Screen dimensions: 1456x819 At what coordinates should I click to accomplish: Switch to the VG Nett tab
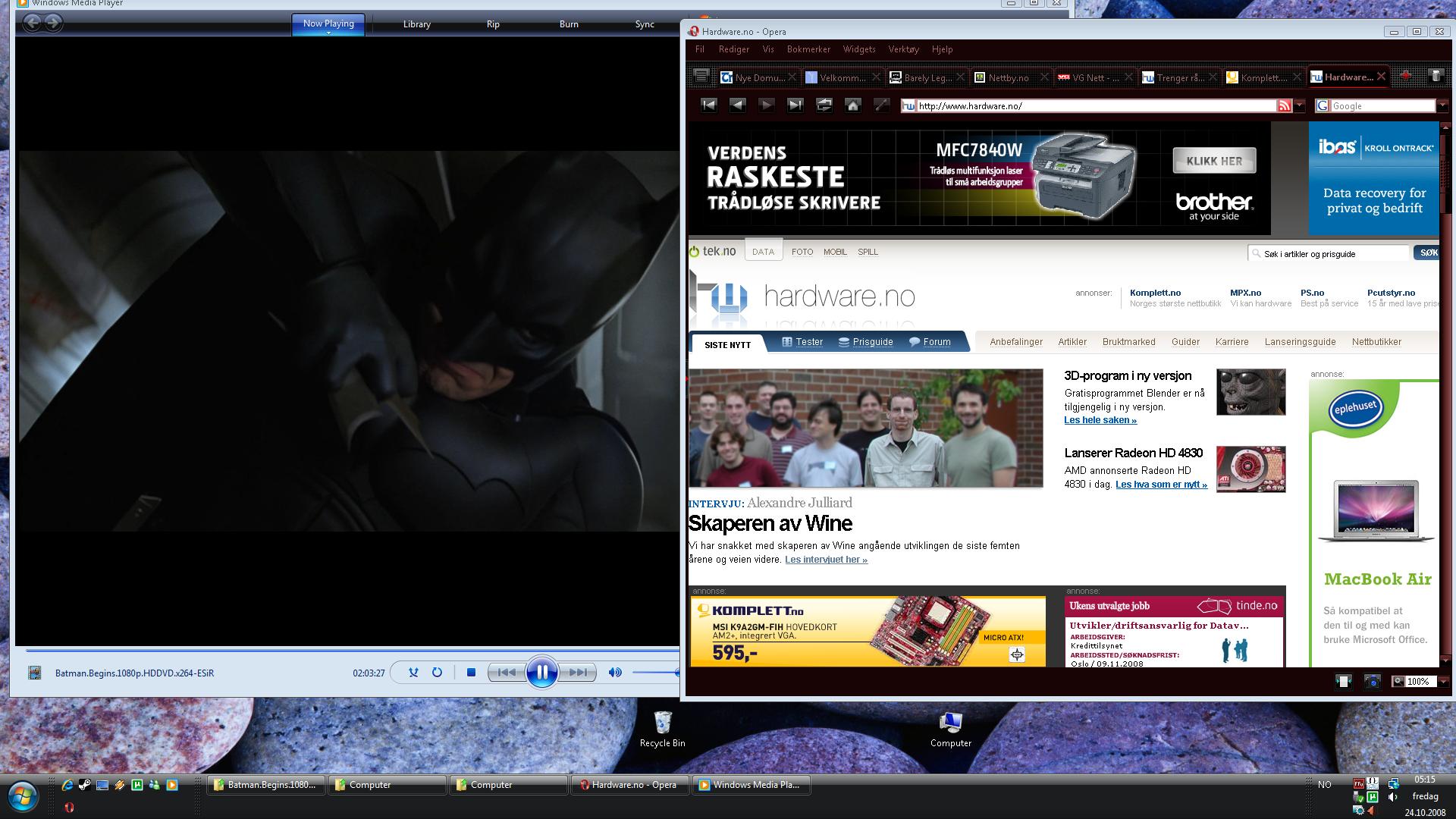[x=1094, y=77]
